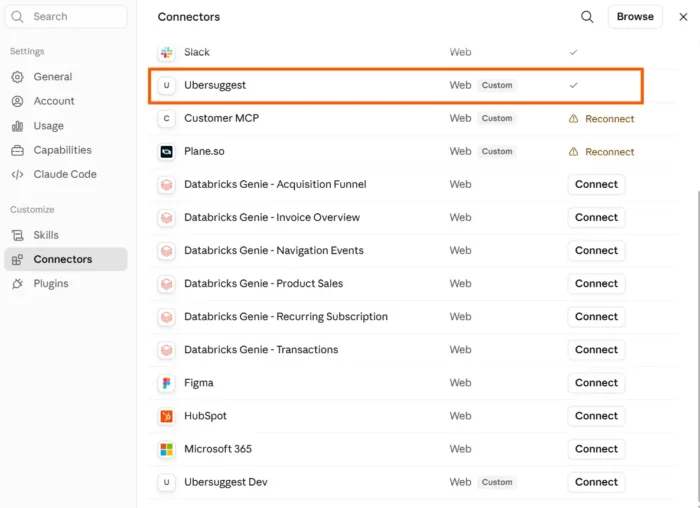The image size is (700, 508).
Task: Reconnect the Plane.so connector
Action: click(x=609, y=152)
